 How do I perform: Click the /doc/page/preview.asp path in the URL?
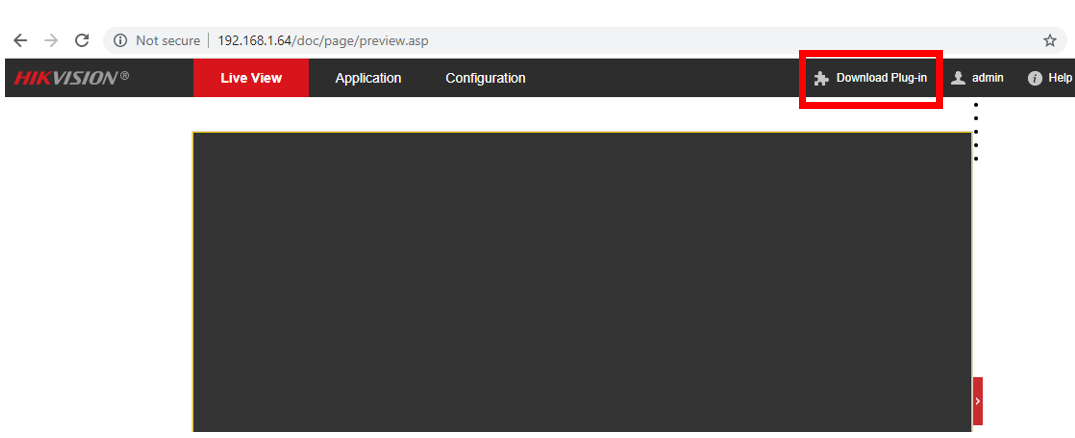coord(360,41)
